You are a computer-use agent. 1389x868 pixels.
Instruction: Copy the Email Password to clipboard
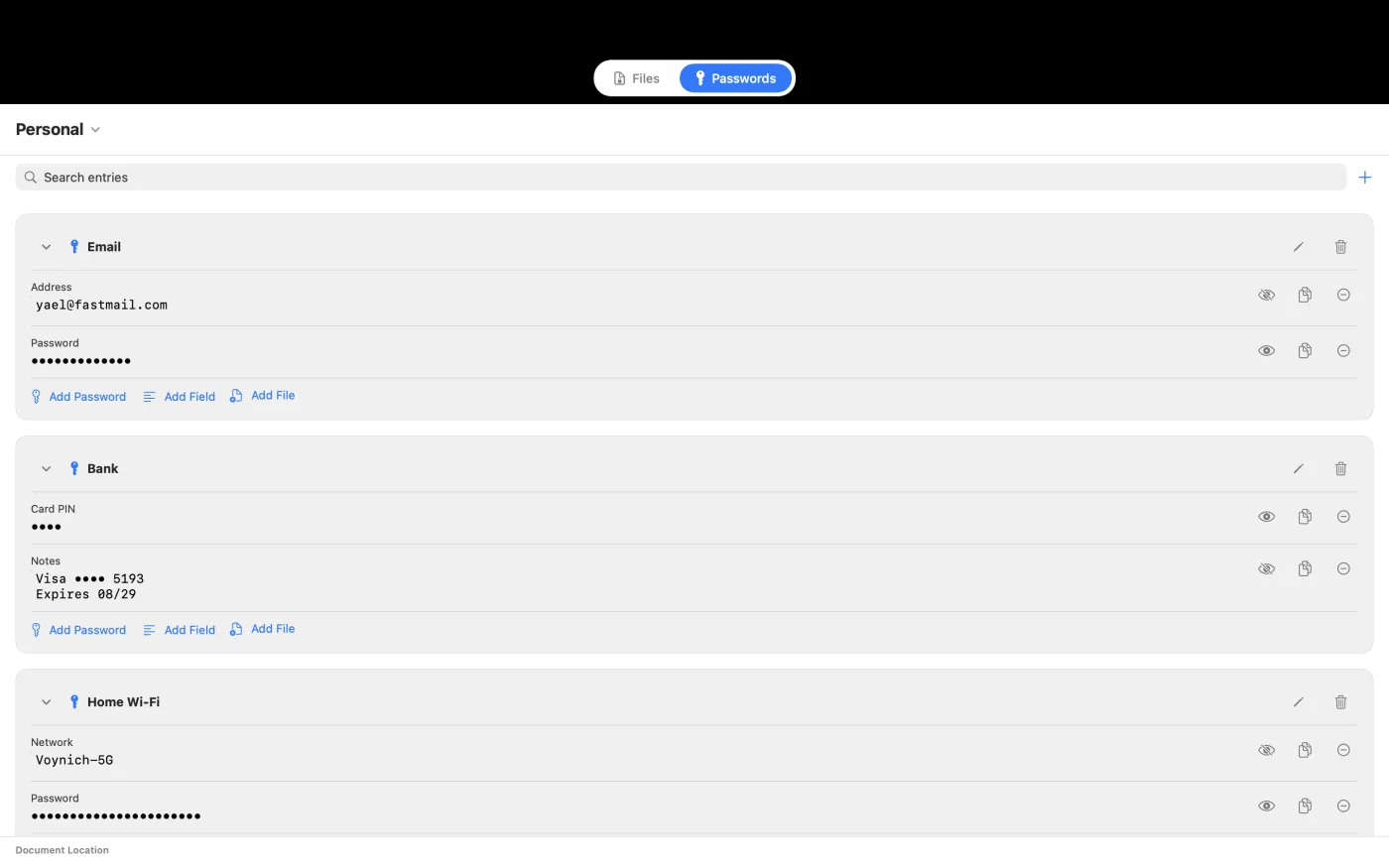1306,351
